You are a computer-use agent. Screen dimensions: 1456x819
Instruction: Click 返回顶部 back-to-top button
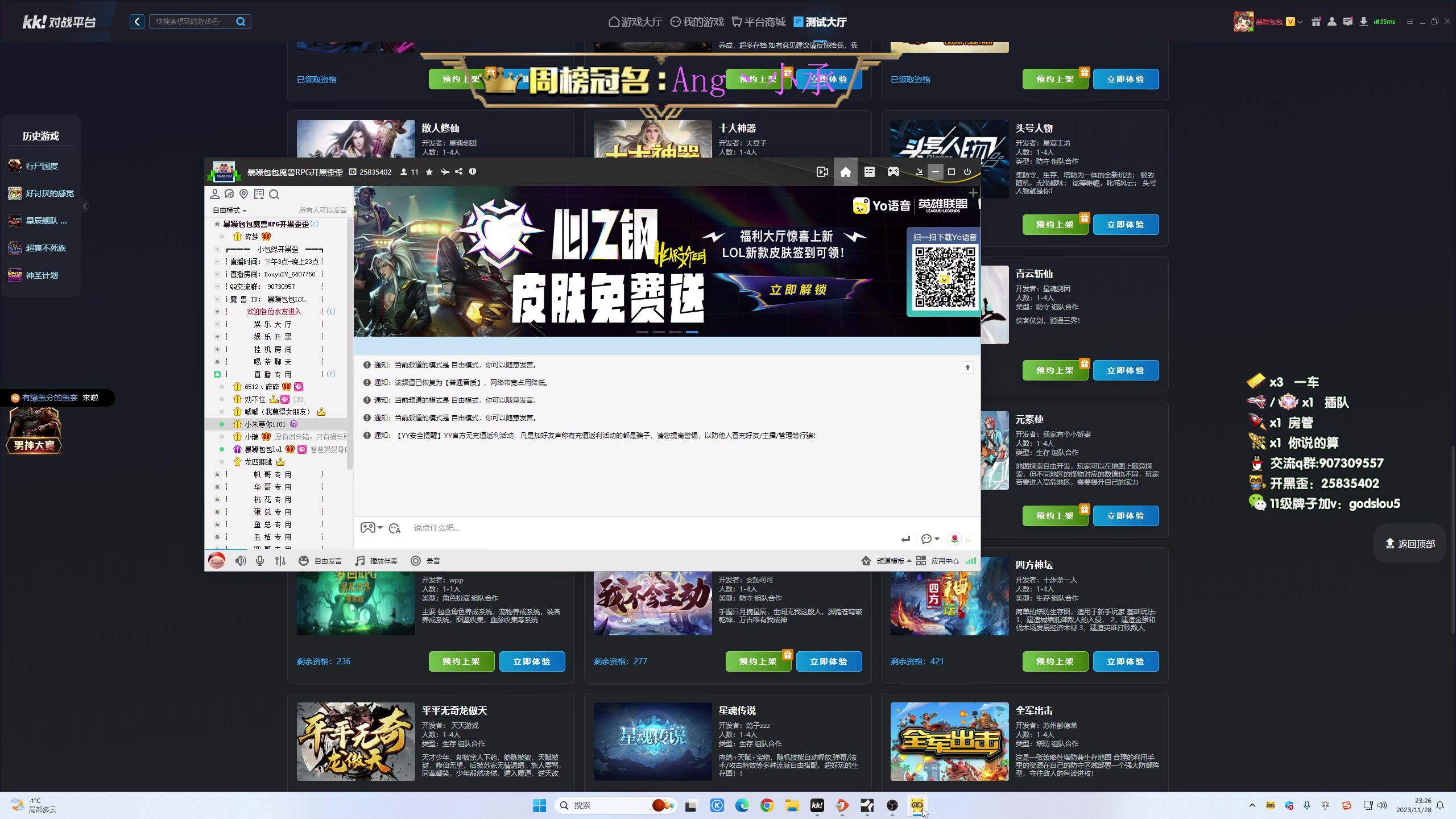point(1410,544)
